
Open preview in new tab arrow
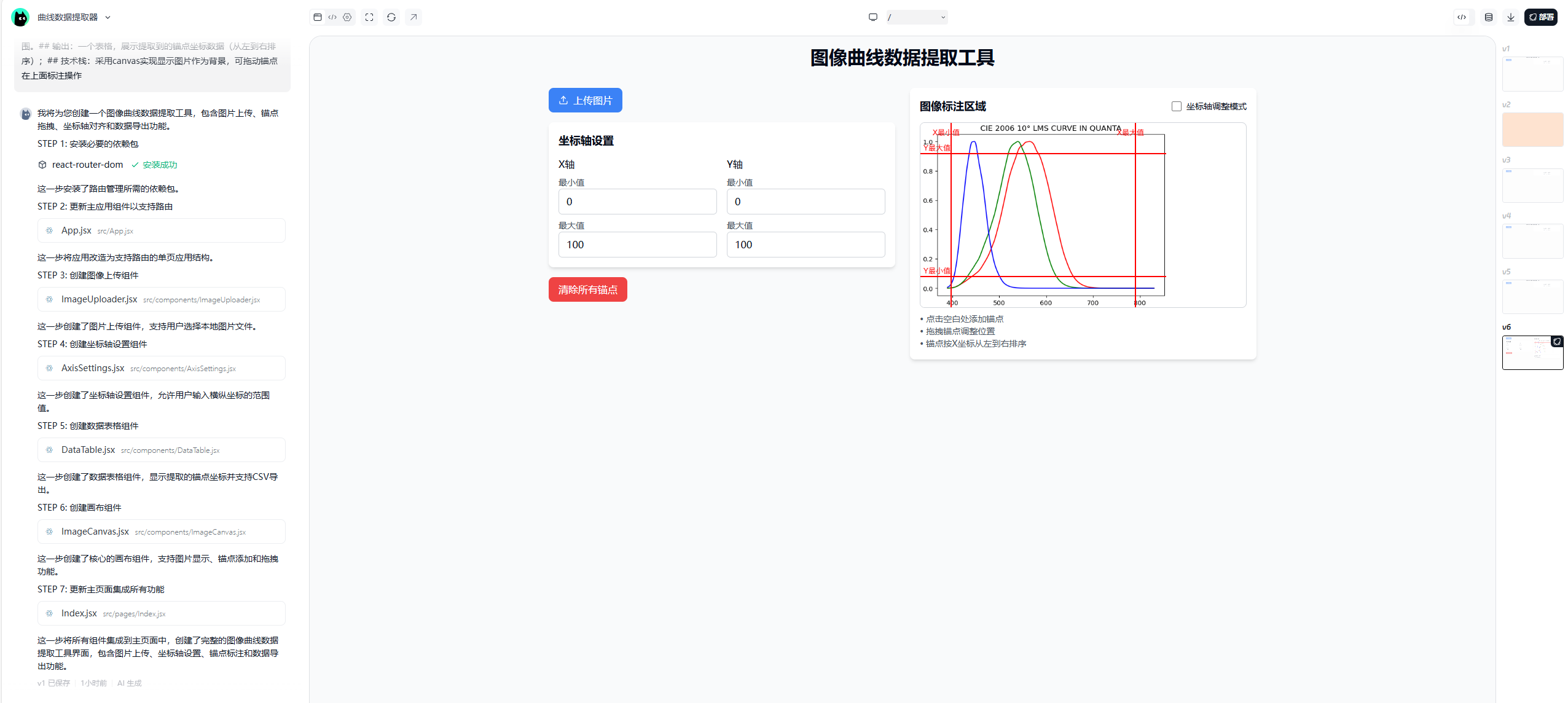(x=414, y=17)
